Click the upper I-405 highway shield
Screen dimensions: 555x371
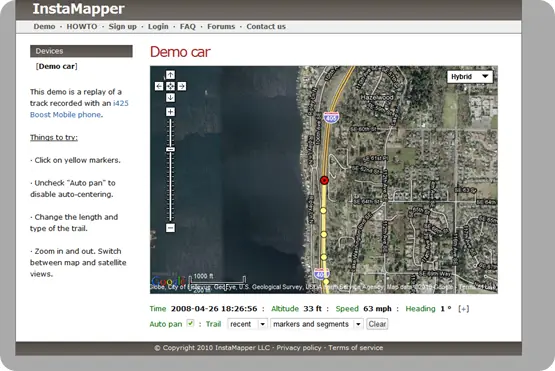click(x=331, y=117)
